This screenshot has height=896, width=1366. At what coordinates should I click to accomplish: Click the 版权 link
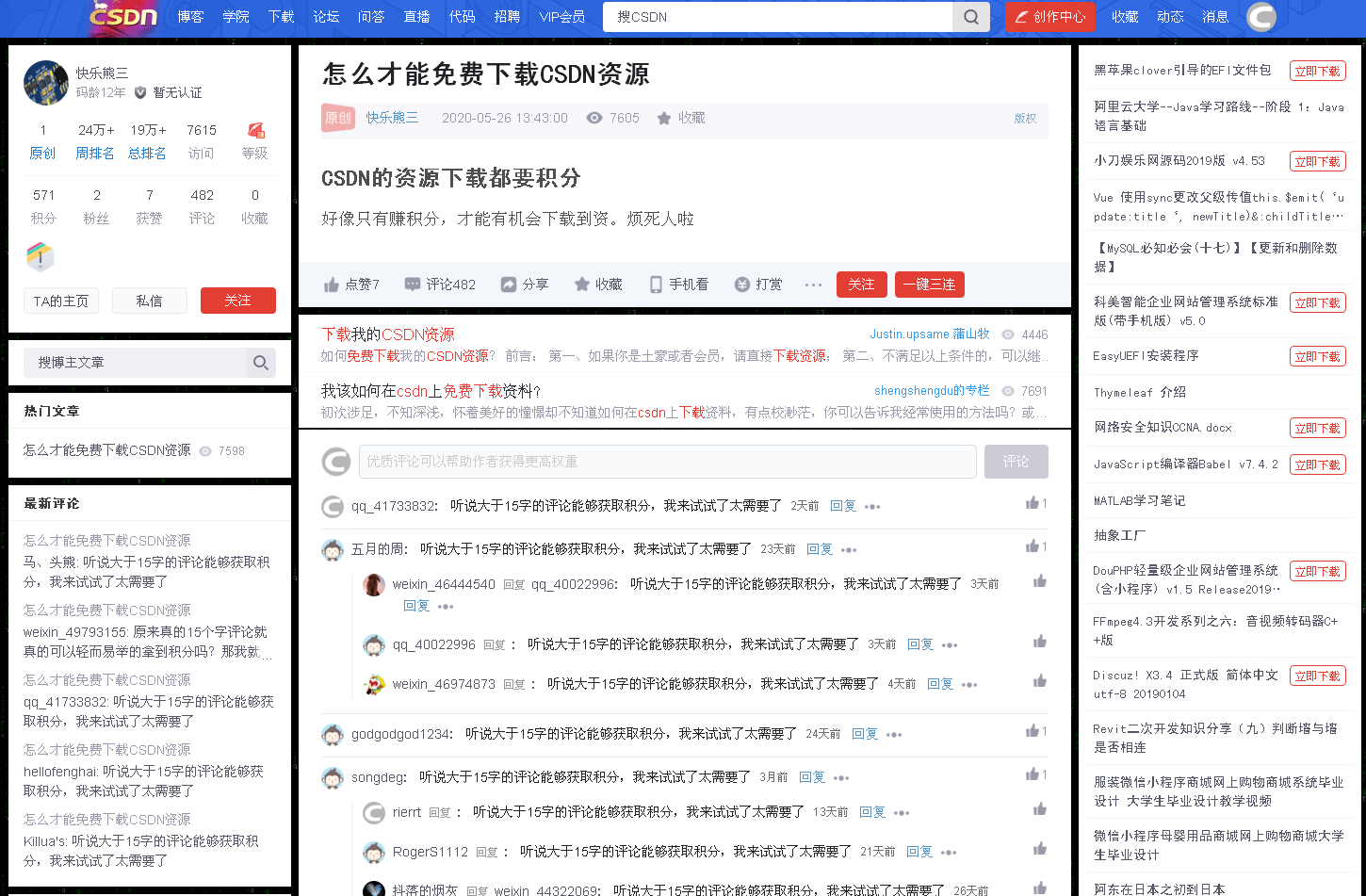tap(1025, 118)
